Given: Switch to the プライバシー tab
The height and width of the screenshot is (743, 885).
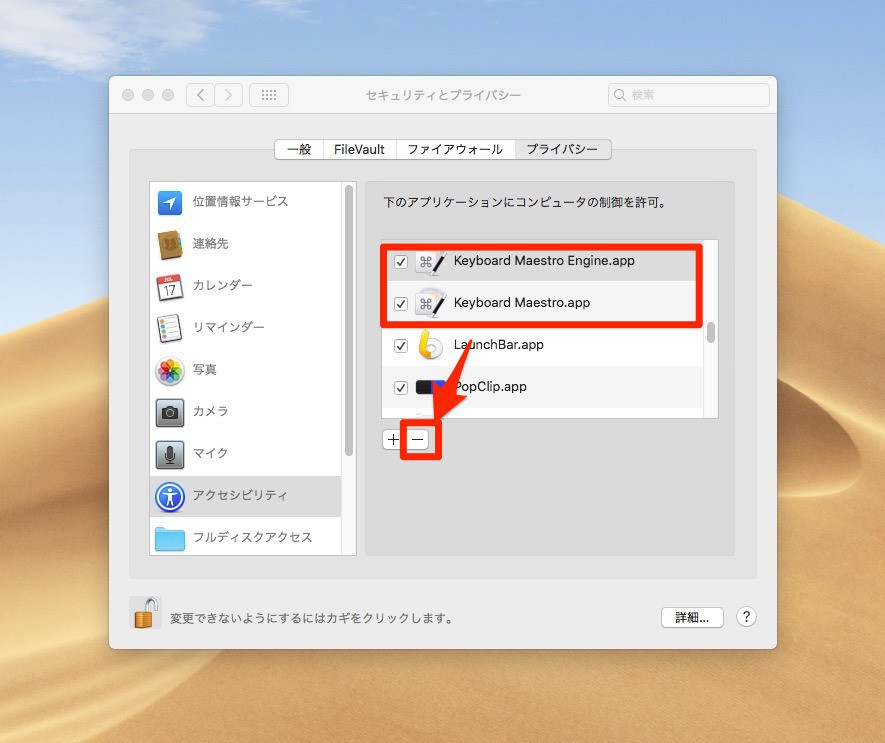Looking at the screenshot, I should click(x=562, y=149).
